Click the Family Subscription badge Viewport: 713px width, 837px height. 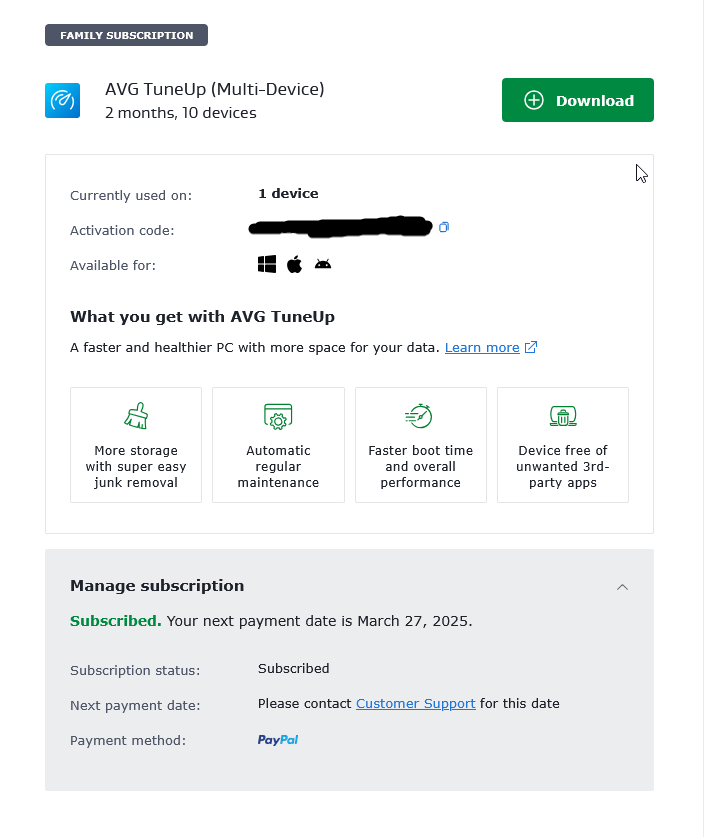click(126, 35)
